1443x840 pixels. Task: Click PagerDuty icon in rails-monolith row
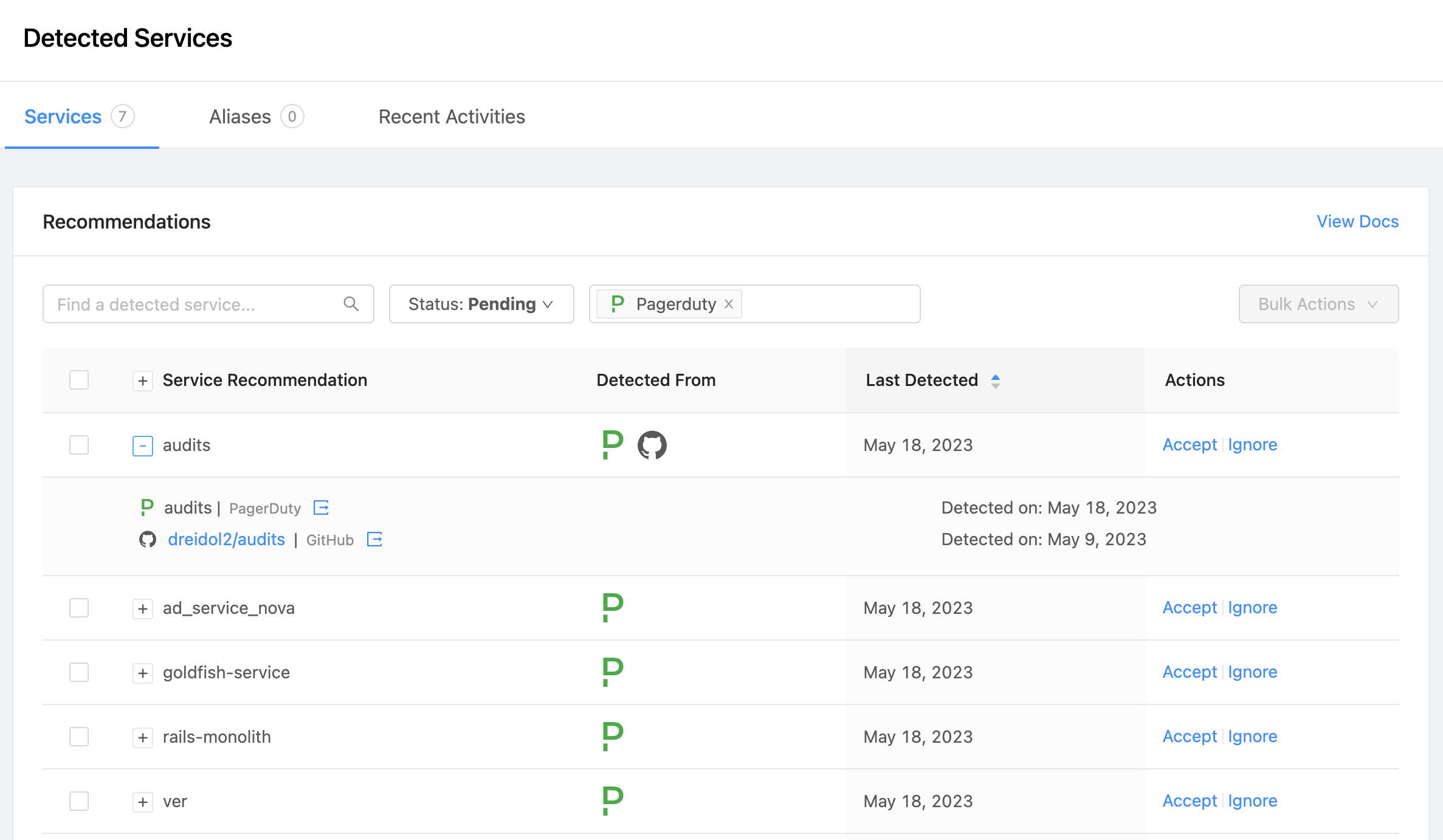612,737
